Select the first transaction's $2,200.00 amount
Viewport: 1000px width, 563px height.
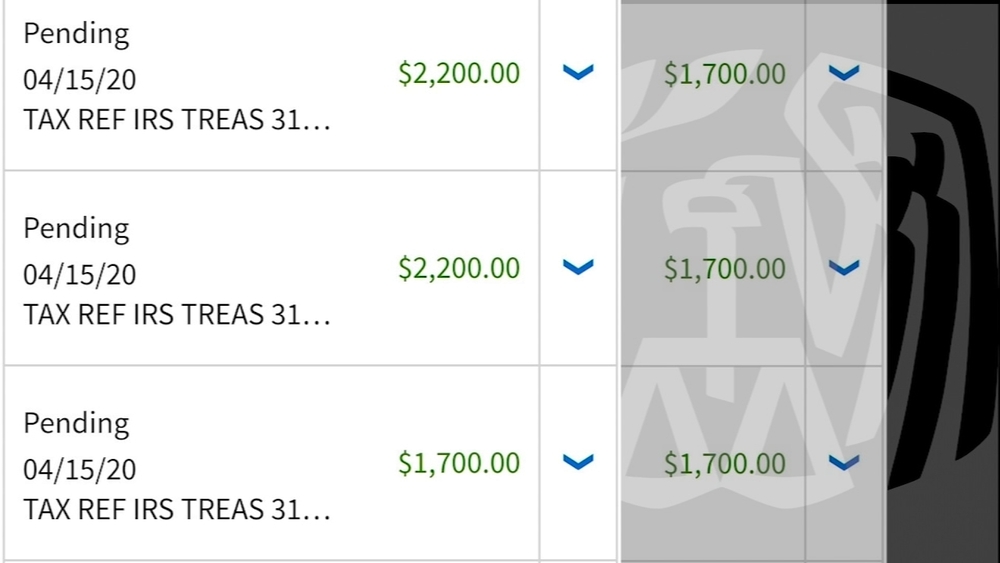pyautogui.click(x=459, y=73)
